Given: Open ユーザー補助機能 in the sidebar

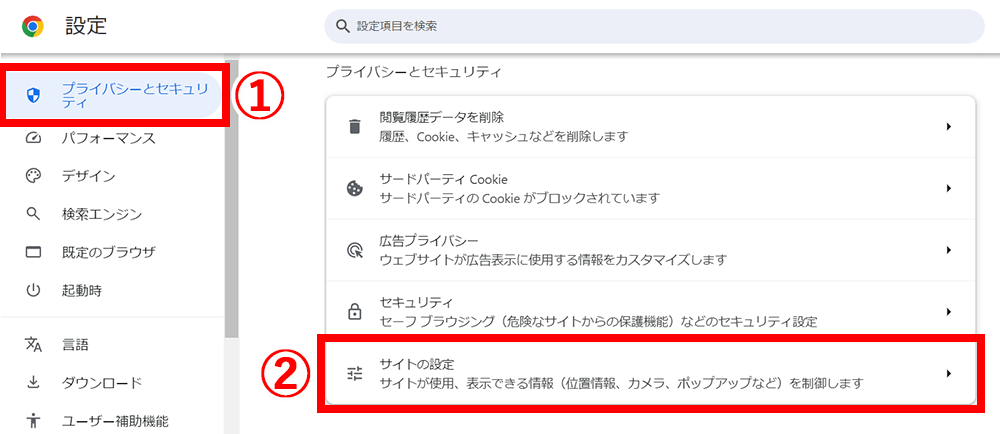Looking at the screenshot, I should 113,421.
